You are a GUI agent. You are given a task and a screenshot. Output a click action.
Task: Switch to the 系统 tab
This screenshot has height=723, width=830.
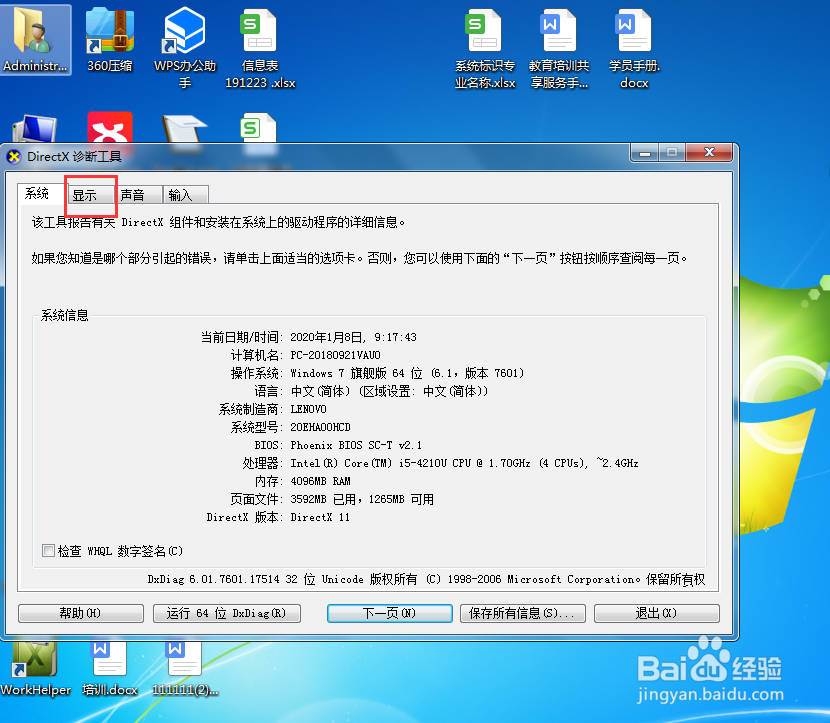point(41,193)
